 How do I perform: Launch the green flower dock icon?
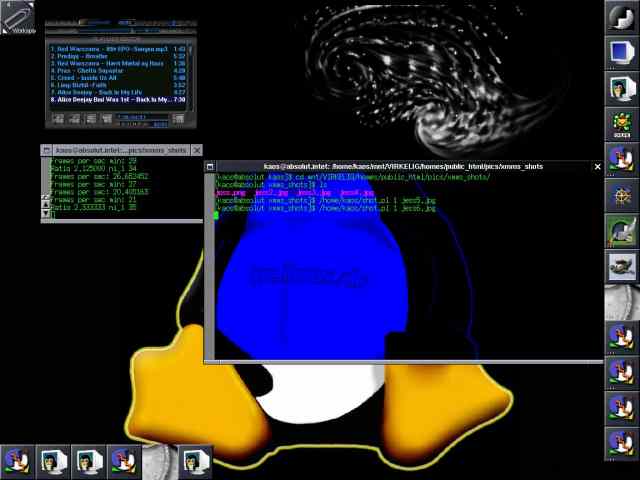(622, 124)
